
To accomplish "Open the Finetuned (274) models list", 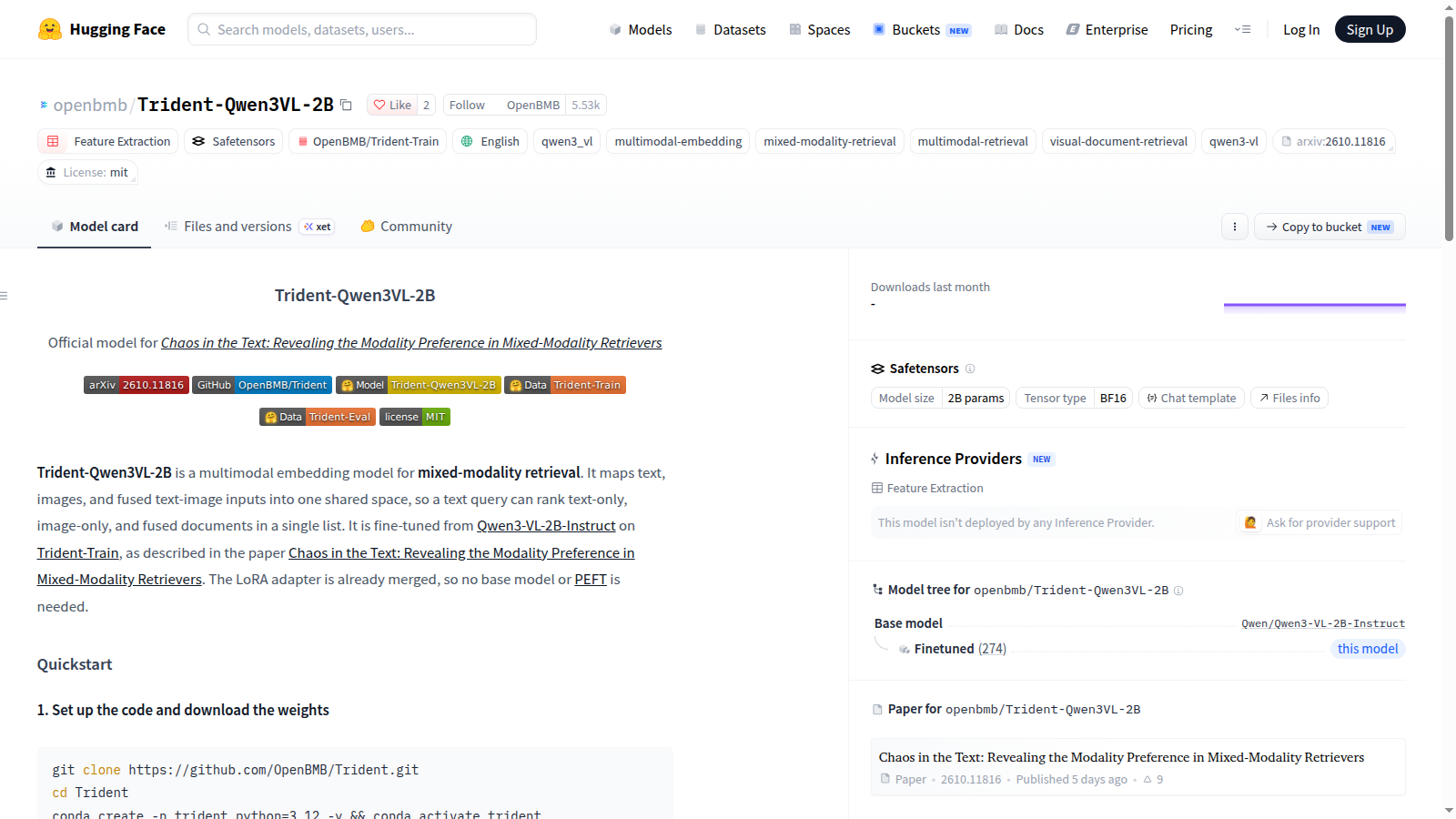I will [x=960, y=649].
